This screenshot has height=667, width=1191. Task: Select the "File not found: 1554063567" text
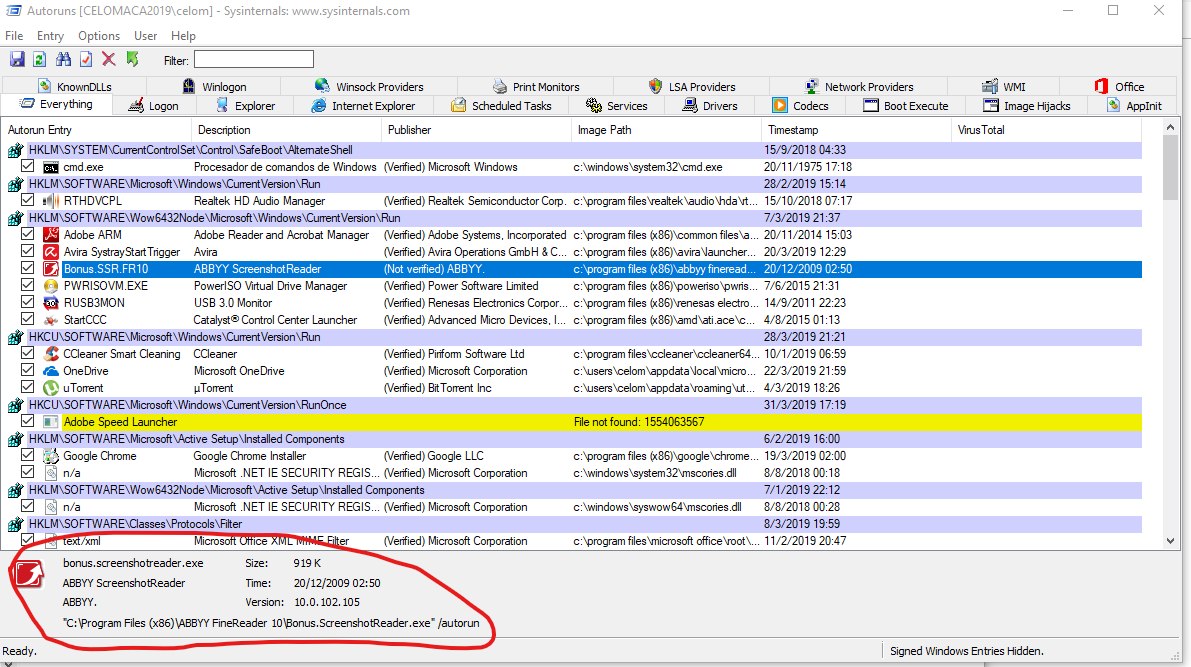(639, 422)
